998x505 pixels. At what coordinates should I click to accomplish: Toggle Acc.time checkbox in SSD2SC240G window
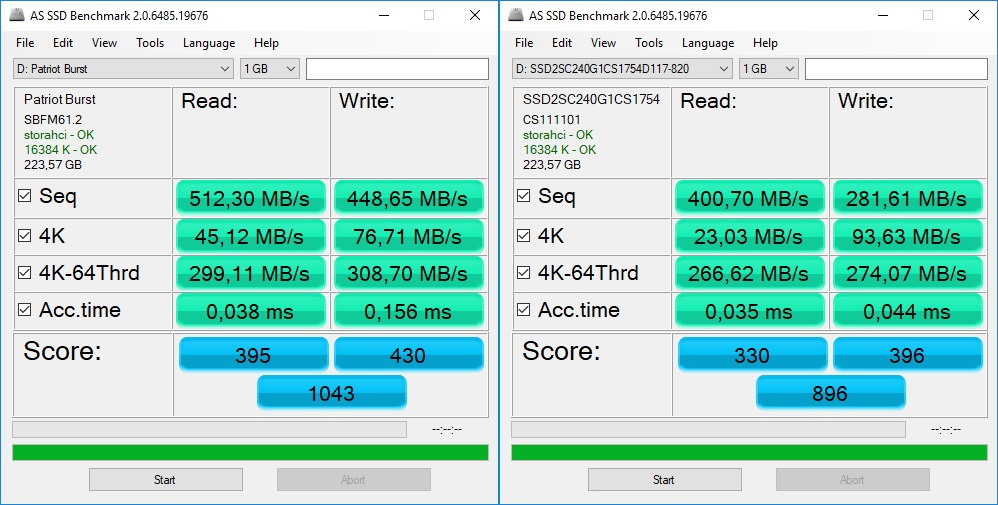point(523,309)
